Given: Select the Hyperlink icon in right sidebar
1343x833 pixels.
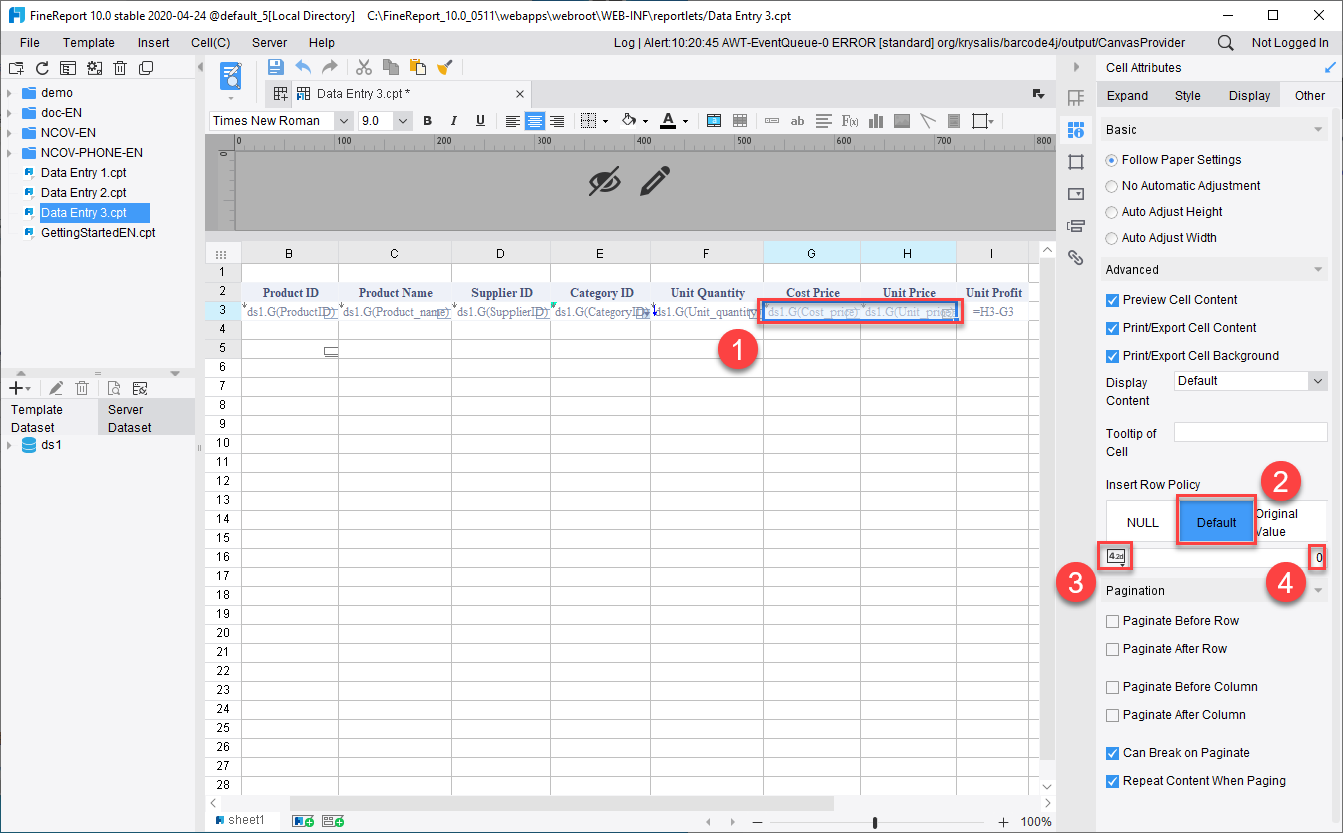Looking at the screenshot, I should tap(1076, 258).
